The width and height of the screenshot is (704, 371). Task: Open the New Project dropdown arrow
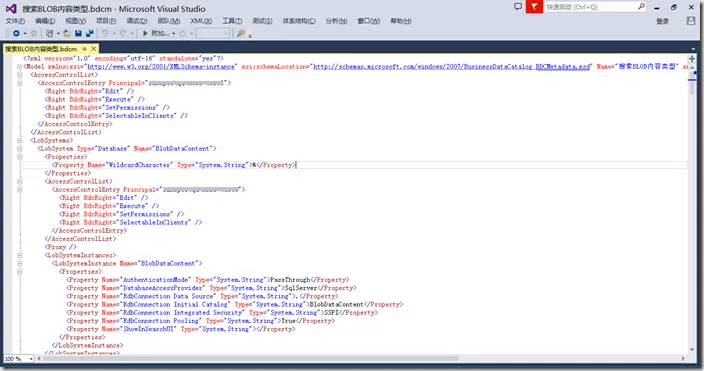[58, 33]
